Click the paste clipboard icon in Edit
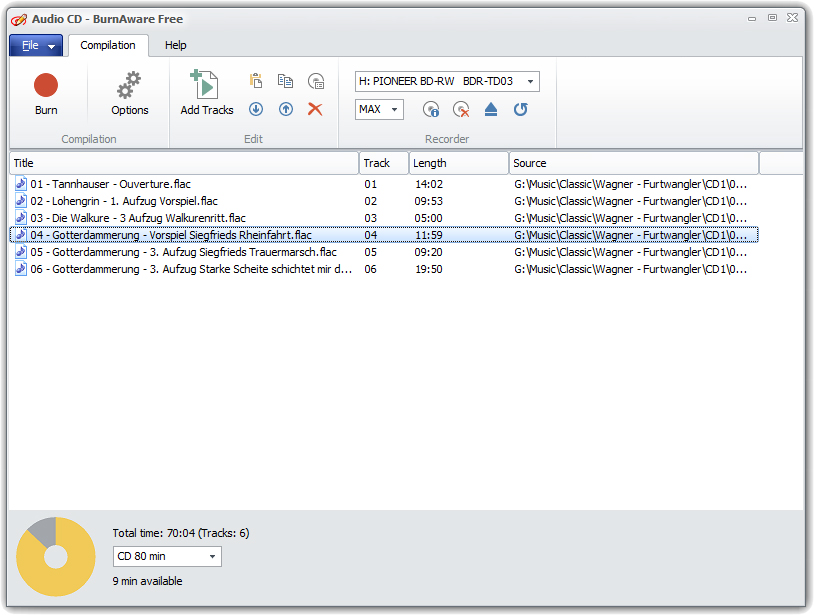Screen dimensions: 814x615 click(x=256, y=82)
